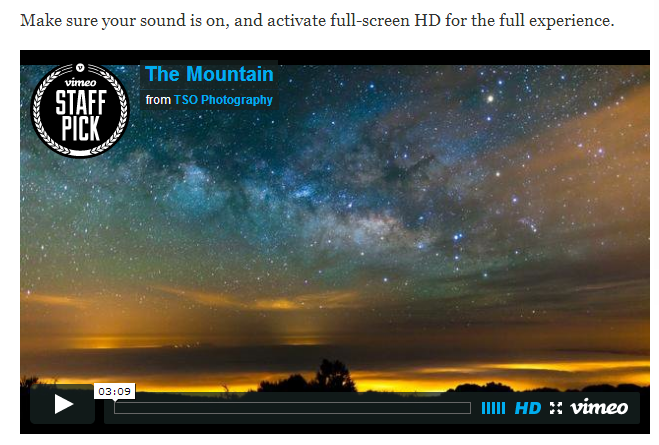Set volume to the fifth, highest bar
659x445 pixels.
click(503, 408)
